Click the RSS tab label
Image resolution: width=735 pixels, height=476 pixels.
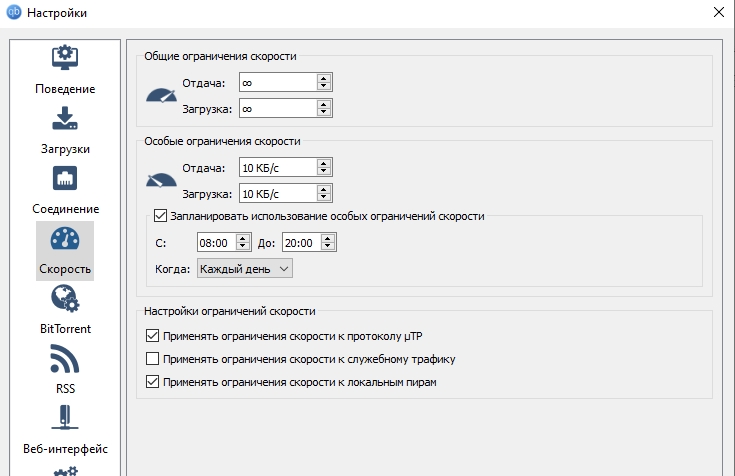(66, 389)
